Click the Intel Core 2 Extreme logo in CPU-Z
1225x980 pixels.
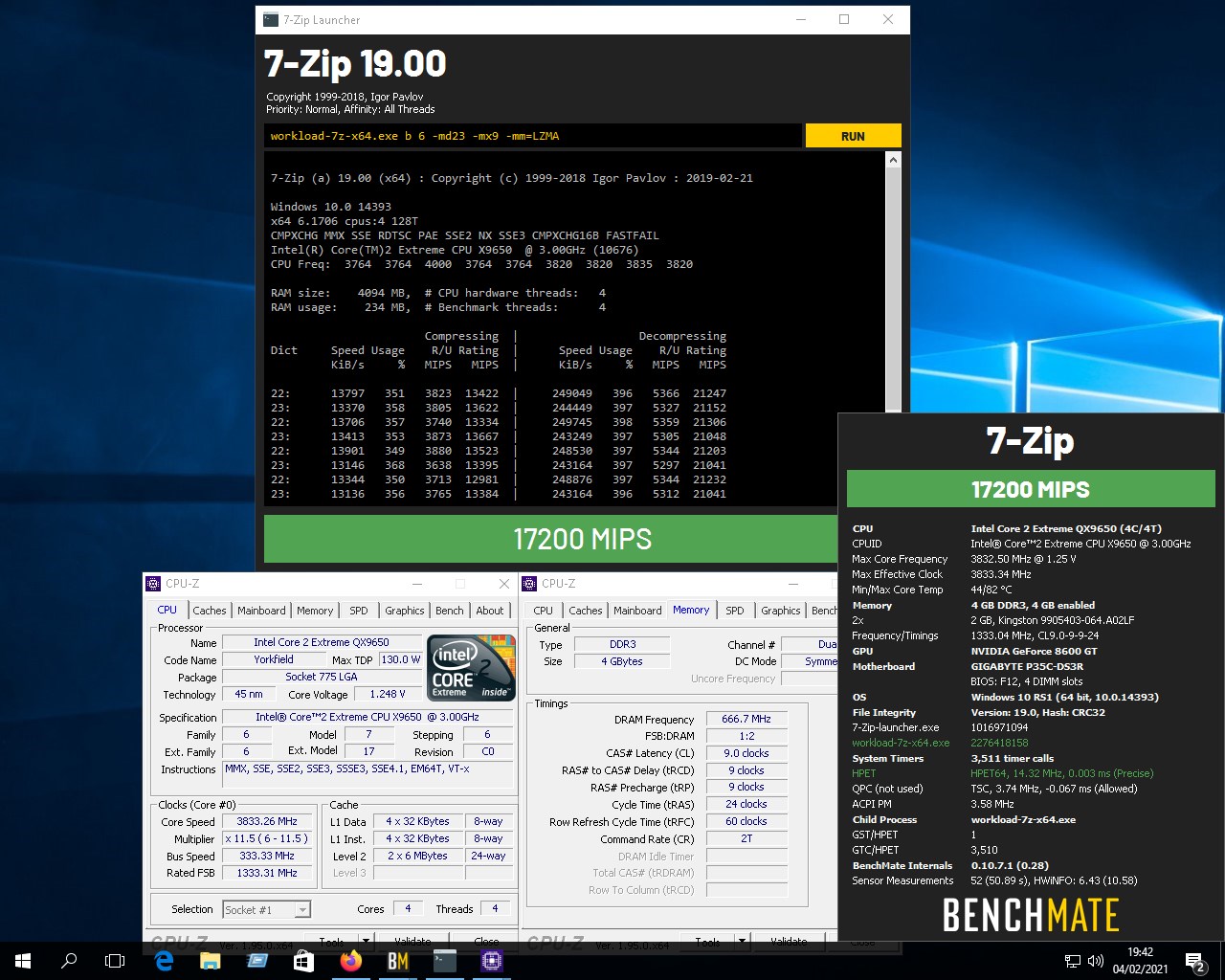pos(471,667)
